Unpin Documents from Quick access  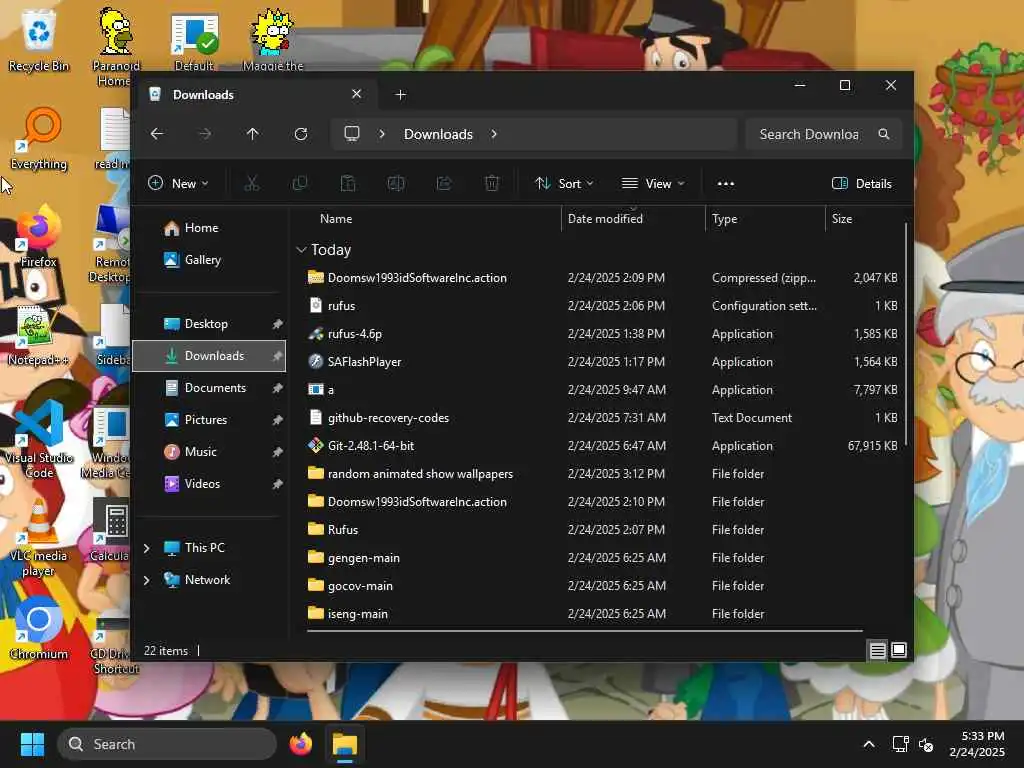coord(278,388)
